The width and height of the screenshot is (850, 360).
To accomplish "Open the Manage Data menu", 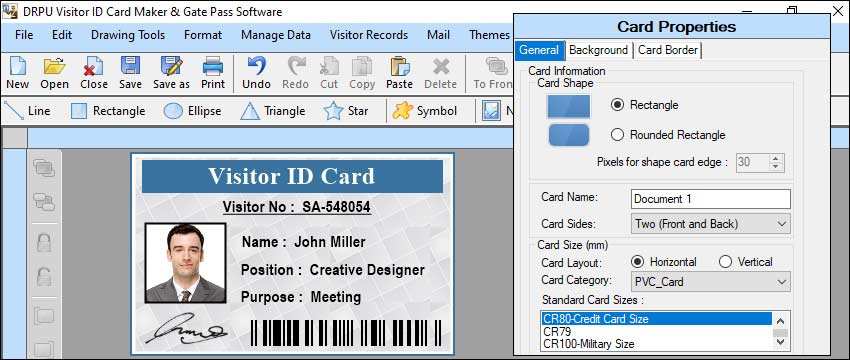I will click(x=276, y=35).
